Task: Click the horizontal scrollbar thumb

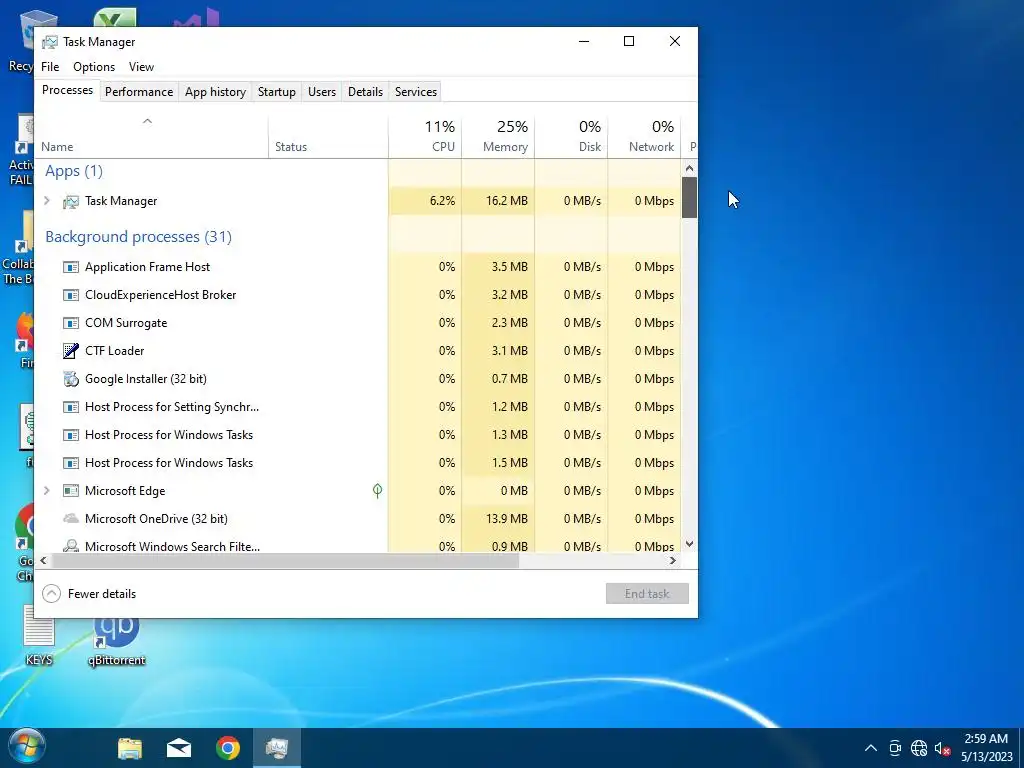Action: [x=285, y=560]
